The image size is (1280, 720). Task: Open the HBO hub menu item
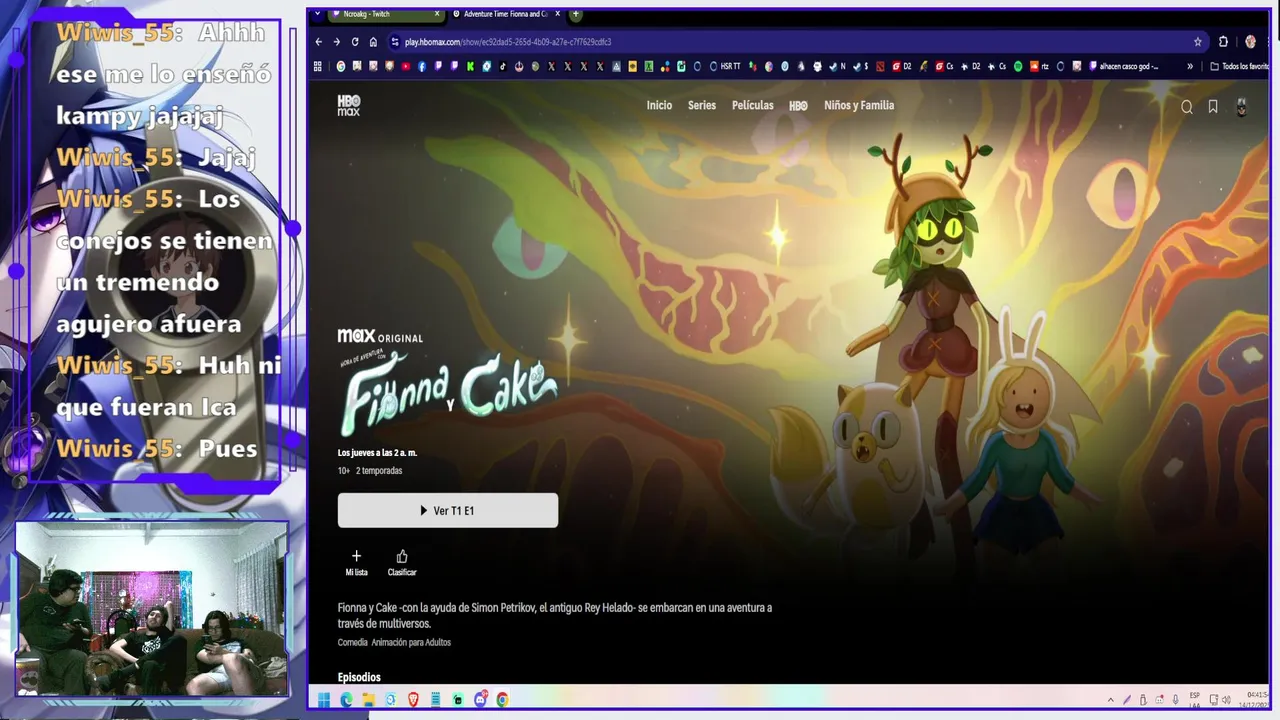pos(798,106)
